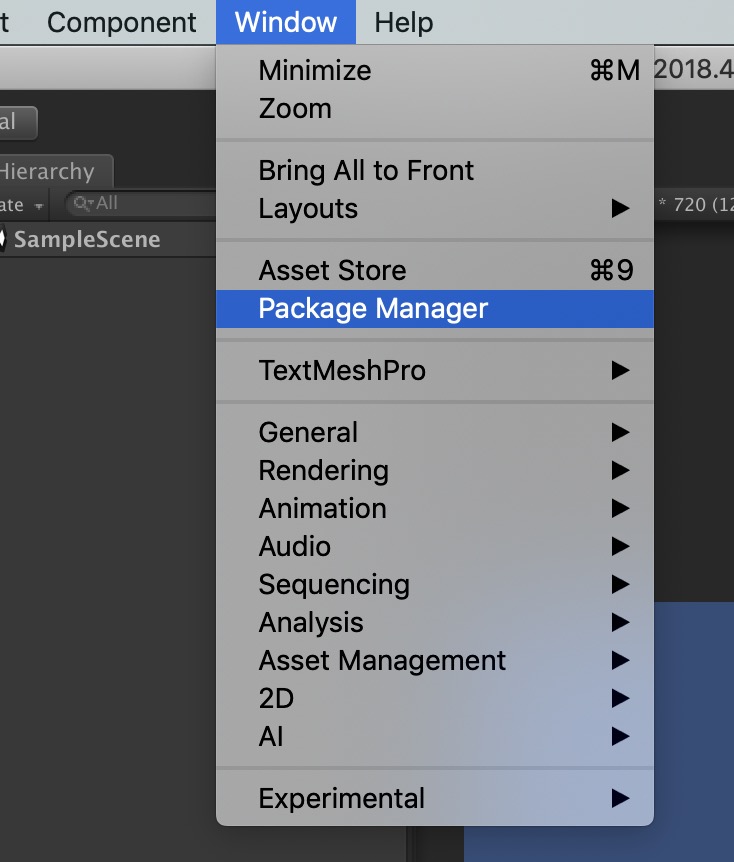Expand the Layouts submenu

pyautogui.click(x=308, y=208)
